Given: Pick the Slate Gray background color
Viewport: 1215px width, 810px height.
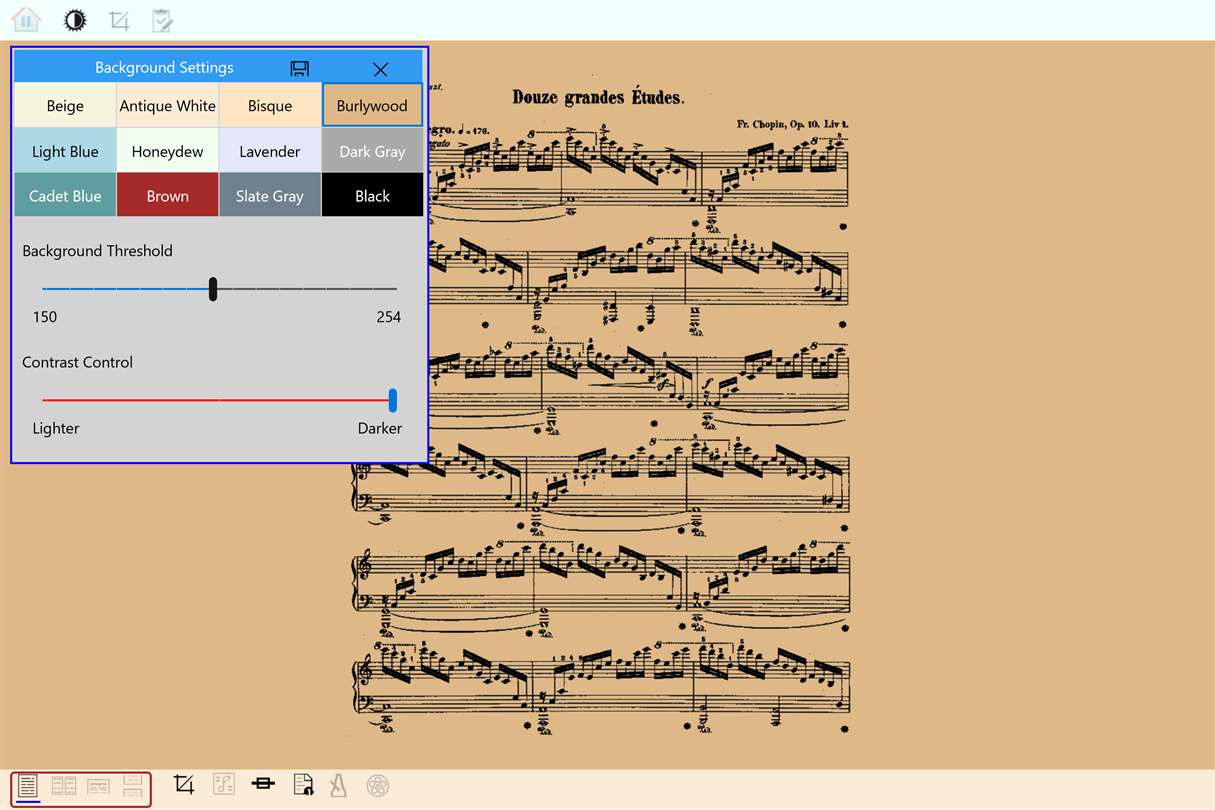Looking at the screenshot, I should pos(270,196).
